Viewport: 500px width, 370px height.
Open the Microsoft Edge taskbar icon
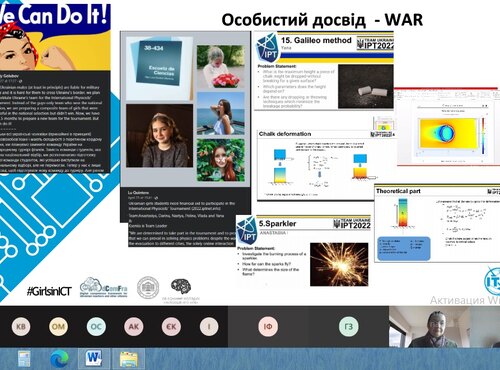[x=59, y=359]
